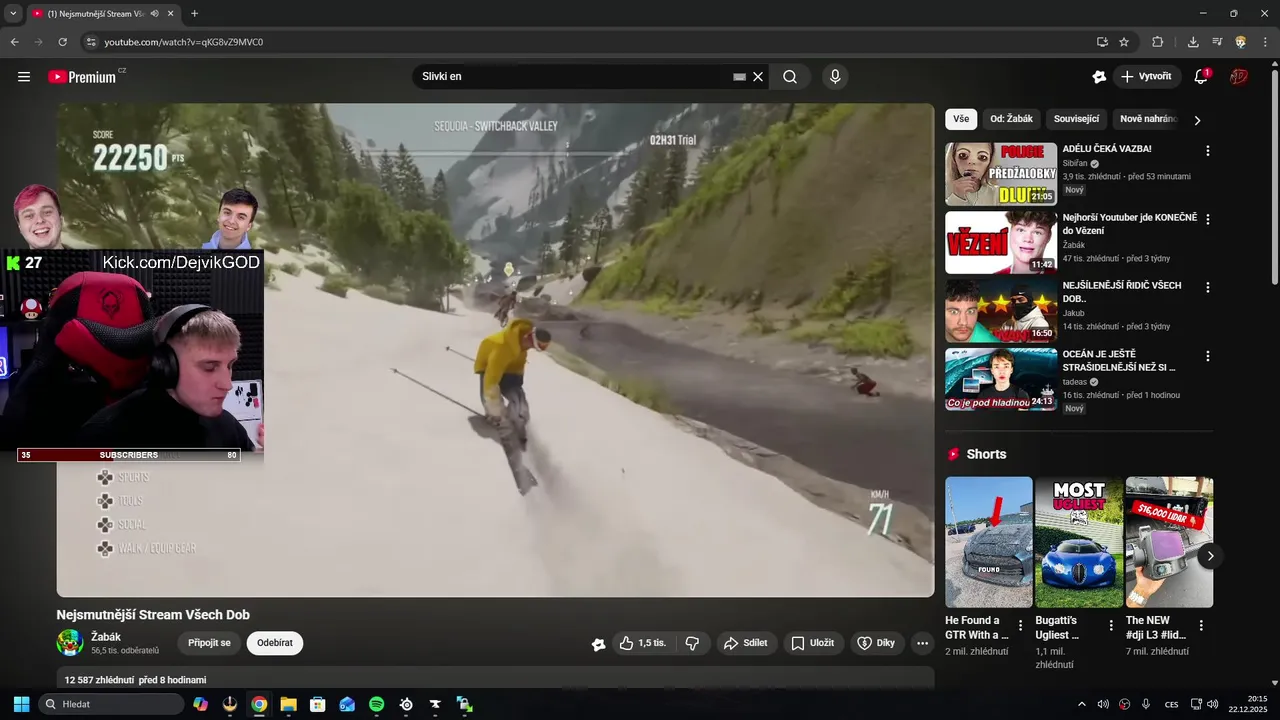This screenshot has height=720, width=1280.
Task: Open Chrome three-dot menu
Action: tap(1265, 42)
